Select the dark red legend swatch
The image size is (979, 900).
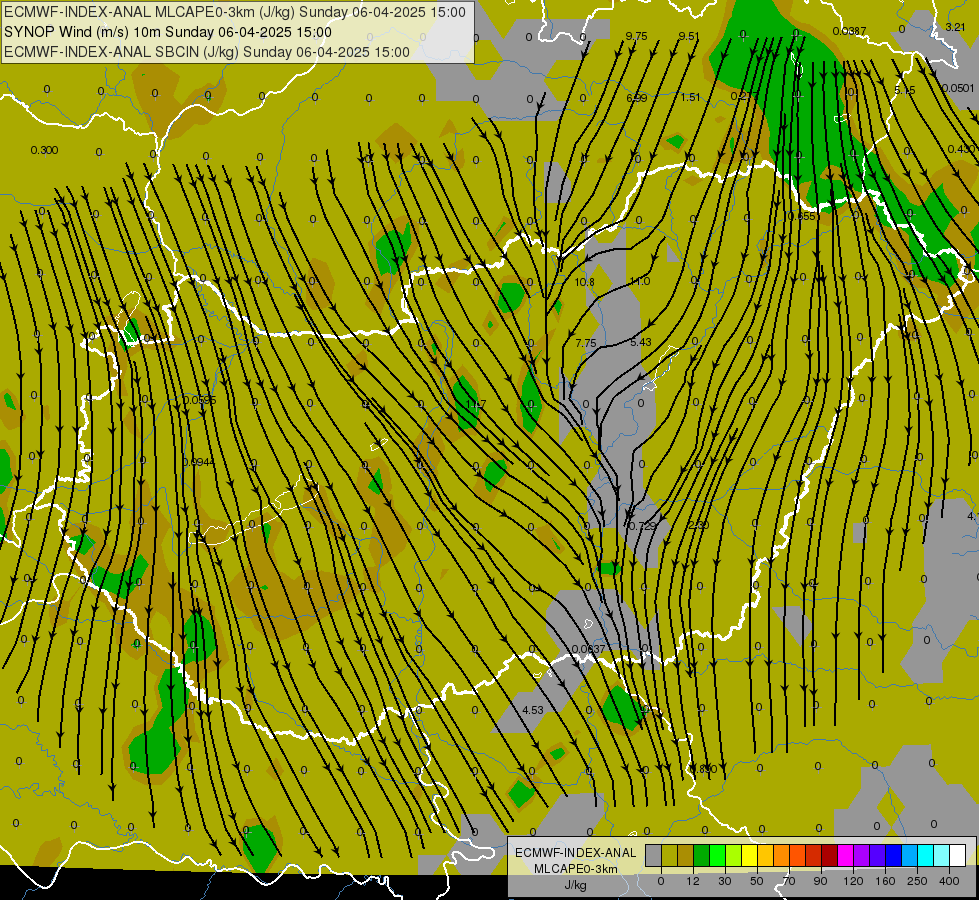tap(830, 856)
